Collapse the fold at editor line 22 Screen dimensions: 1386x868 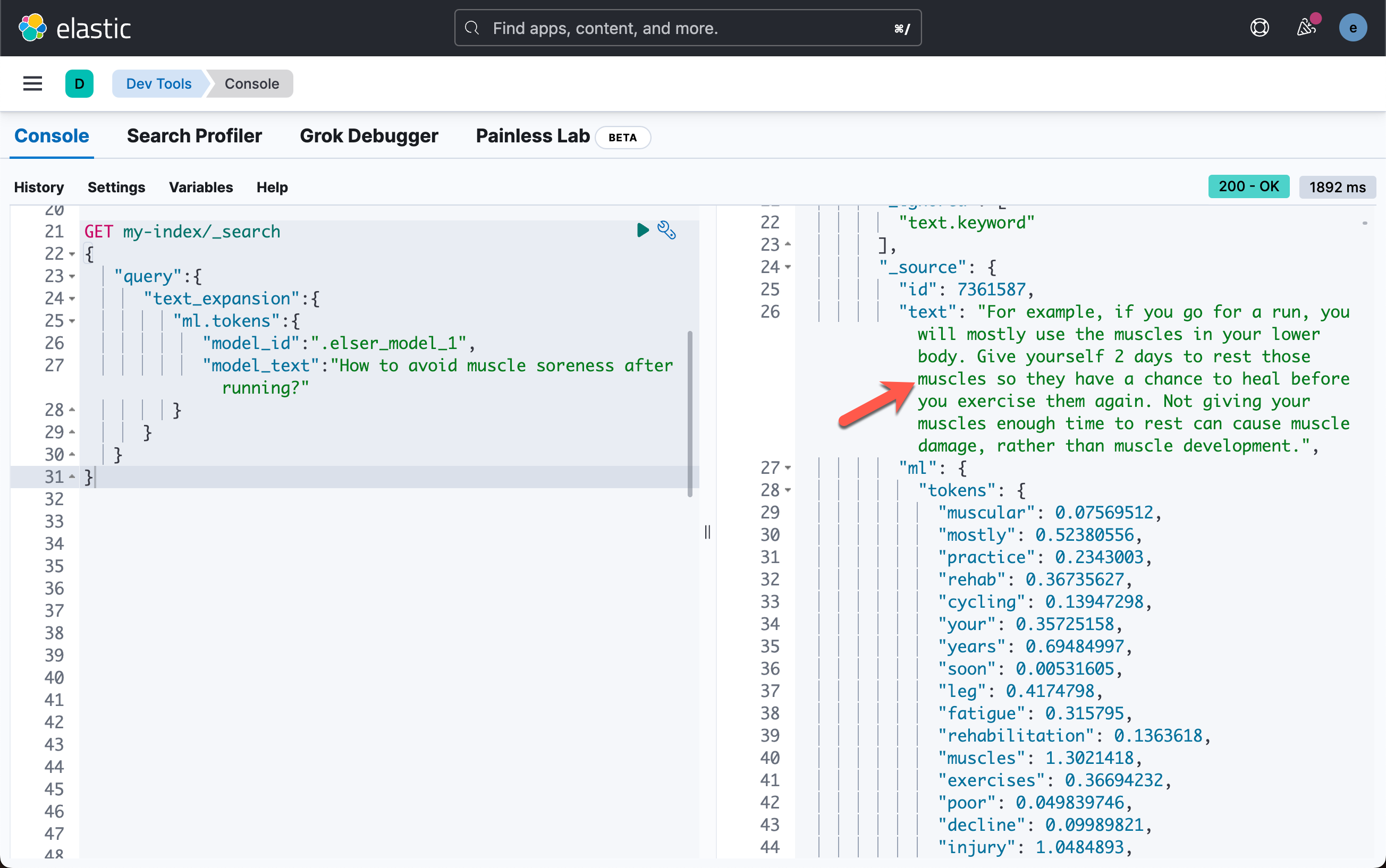tap(72, 254)
